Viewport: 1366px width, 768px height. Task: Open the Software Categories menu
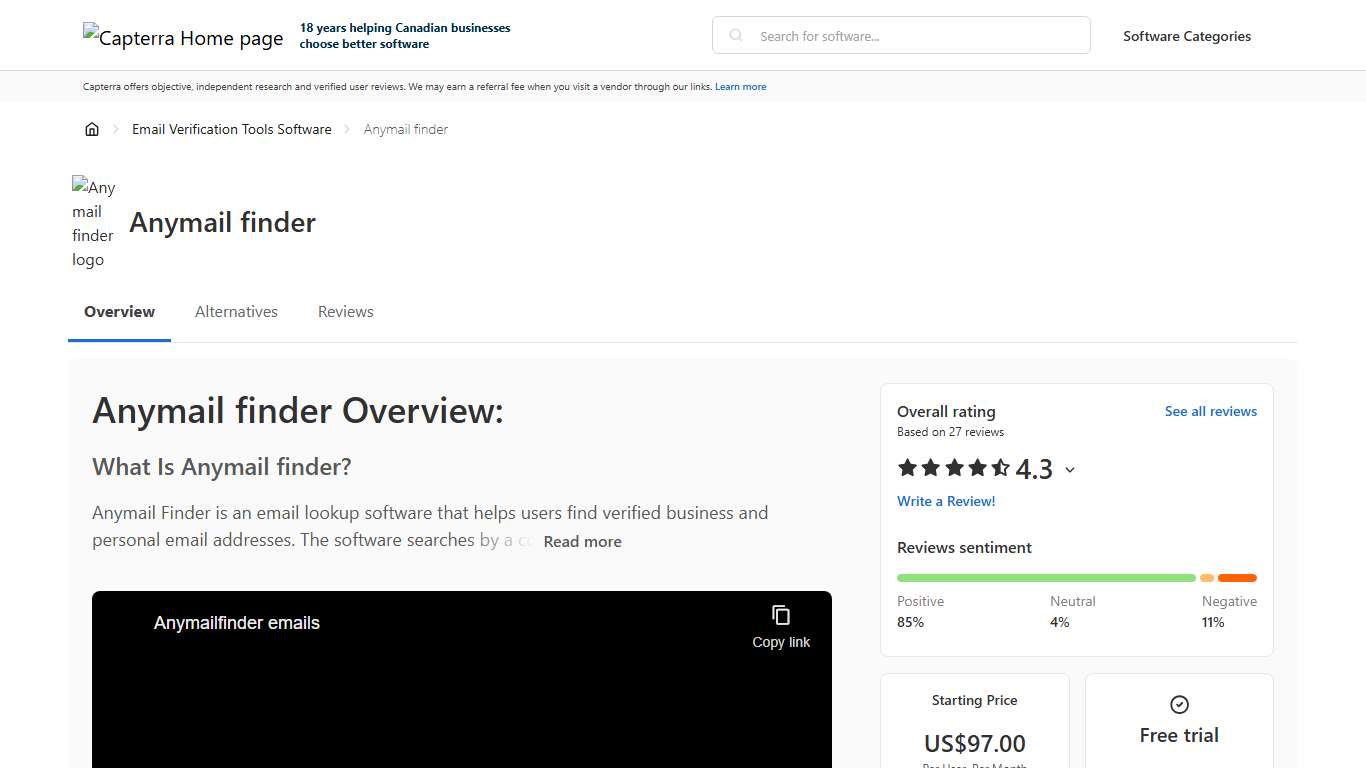pos(1187,36)
